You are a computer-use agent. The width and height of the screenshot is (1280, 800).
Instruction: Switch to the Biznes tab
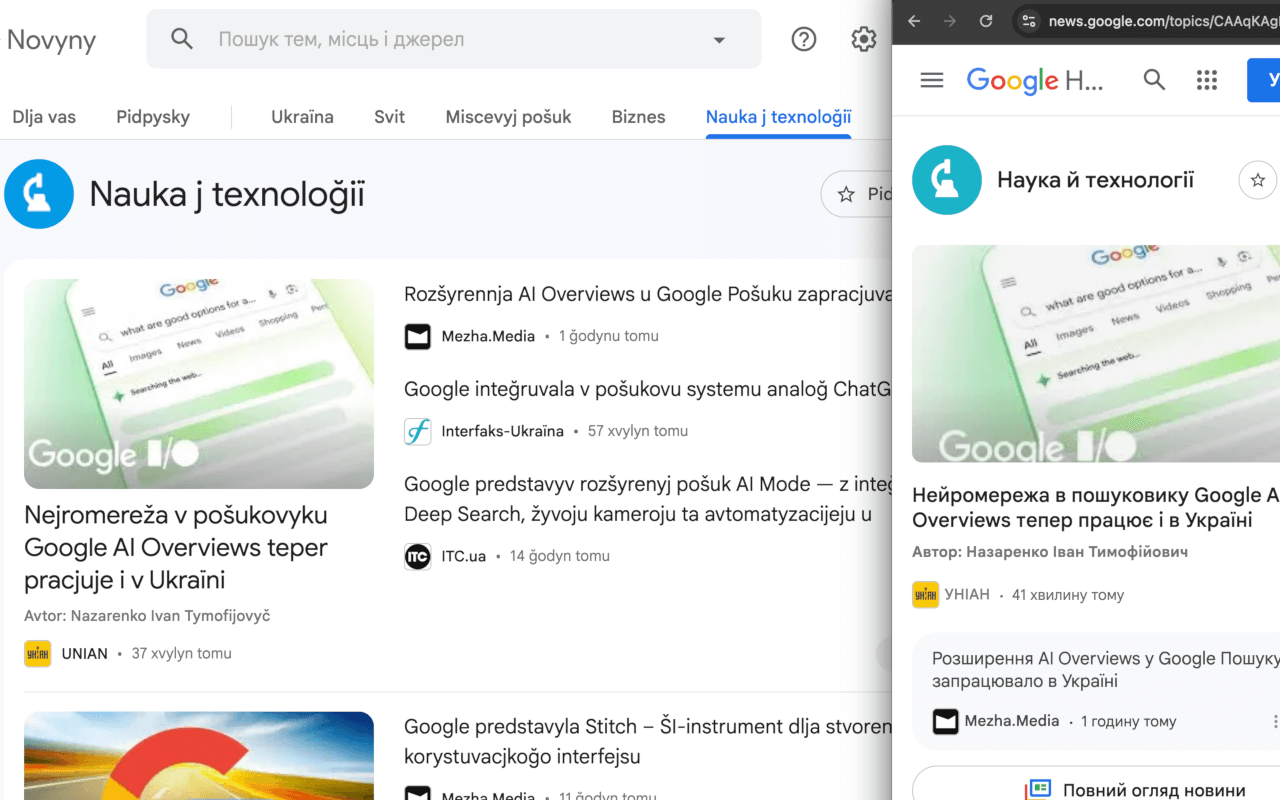click(638, 117)
